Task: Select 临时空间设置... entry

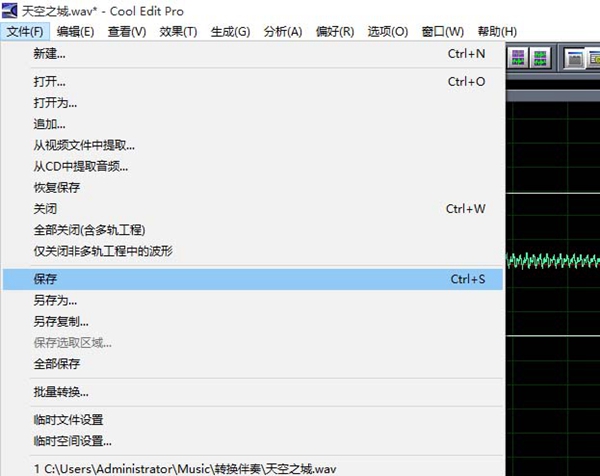Action: 253,441
